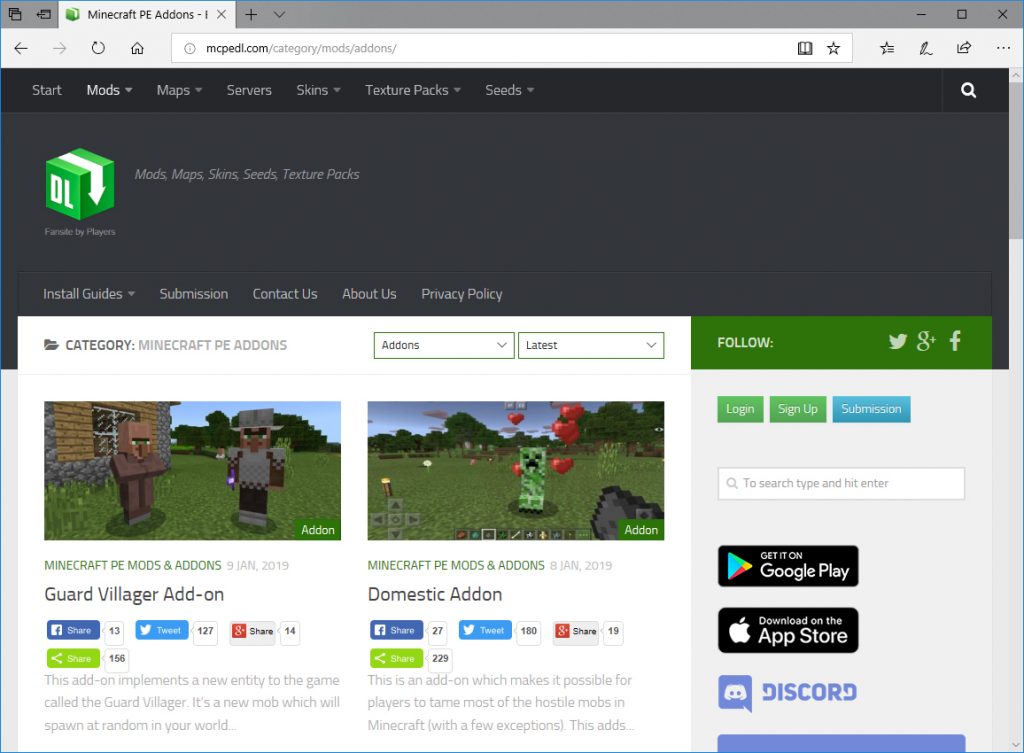Click the MCPEDL green cube logo

coord(80,184)
